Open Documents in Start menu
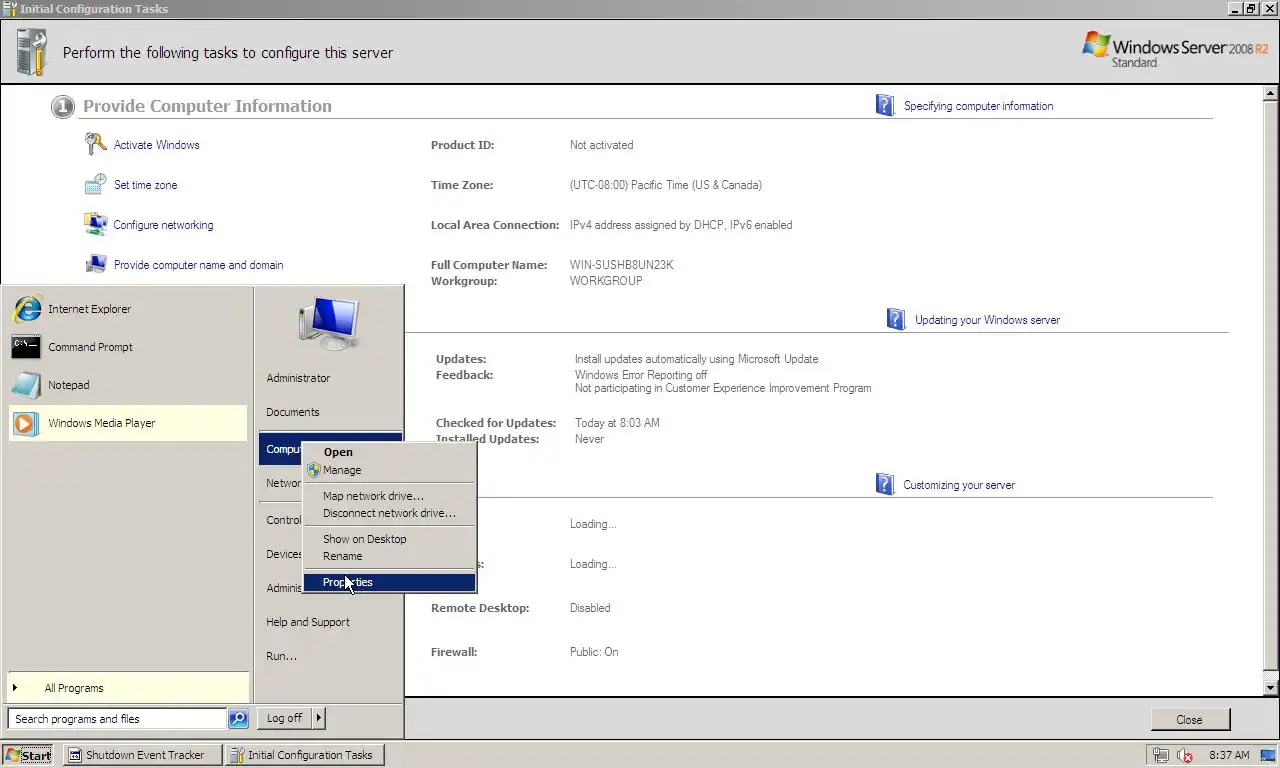 click(x=293, y=412)
